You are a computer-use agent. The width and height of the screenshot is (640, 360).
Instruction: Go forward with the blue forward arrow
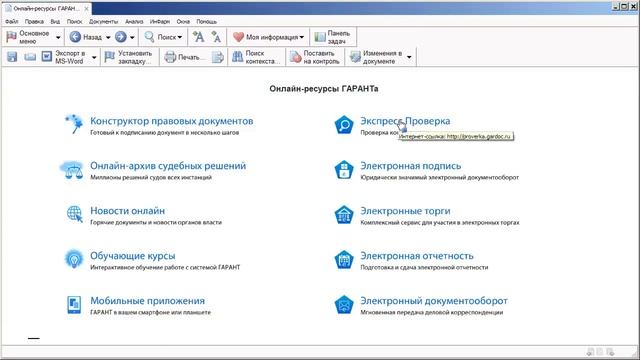[121, 37]
